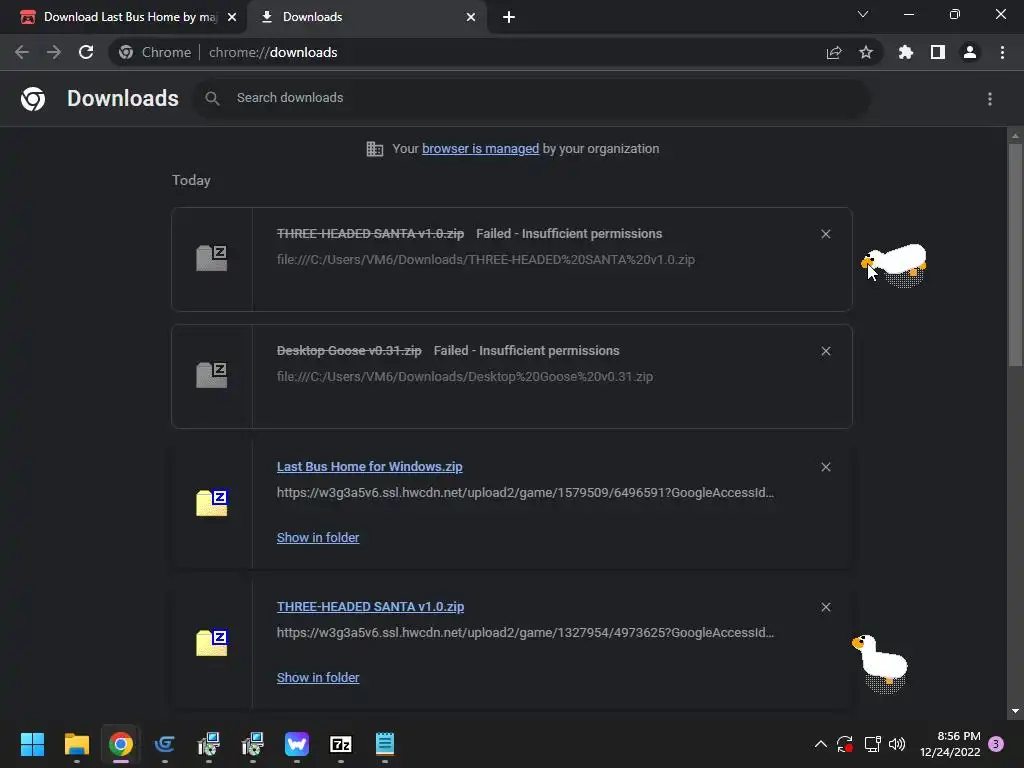Remove successful THREE-HEADED SANTA v1.0.zip entry

(825, 607)
